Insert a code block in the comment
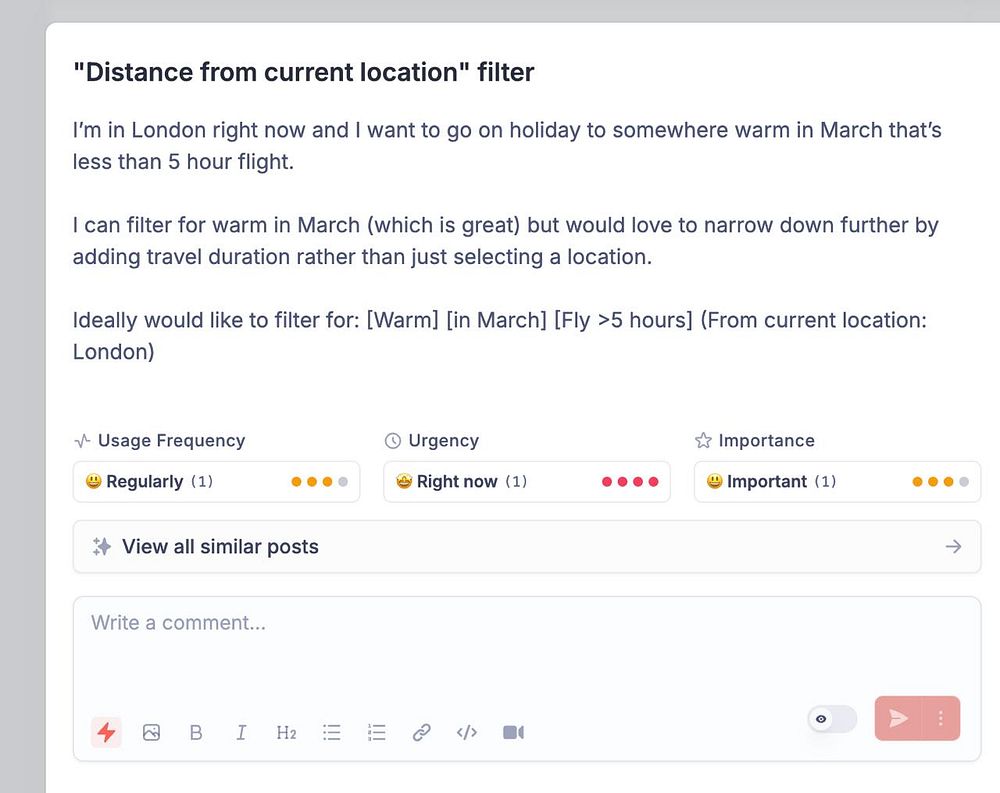 click(467, 732)
